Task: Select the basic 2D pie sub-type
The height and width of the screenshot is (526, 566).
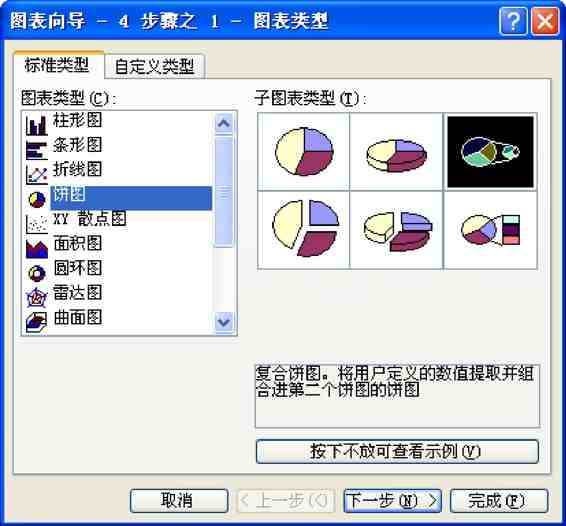Action: click(304, 152)
